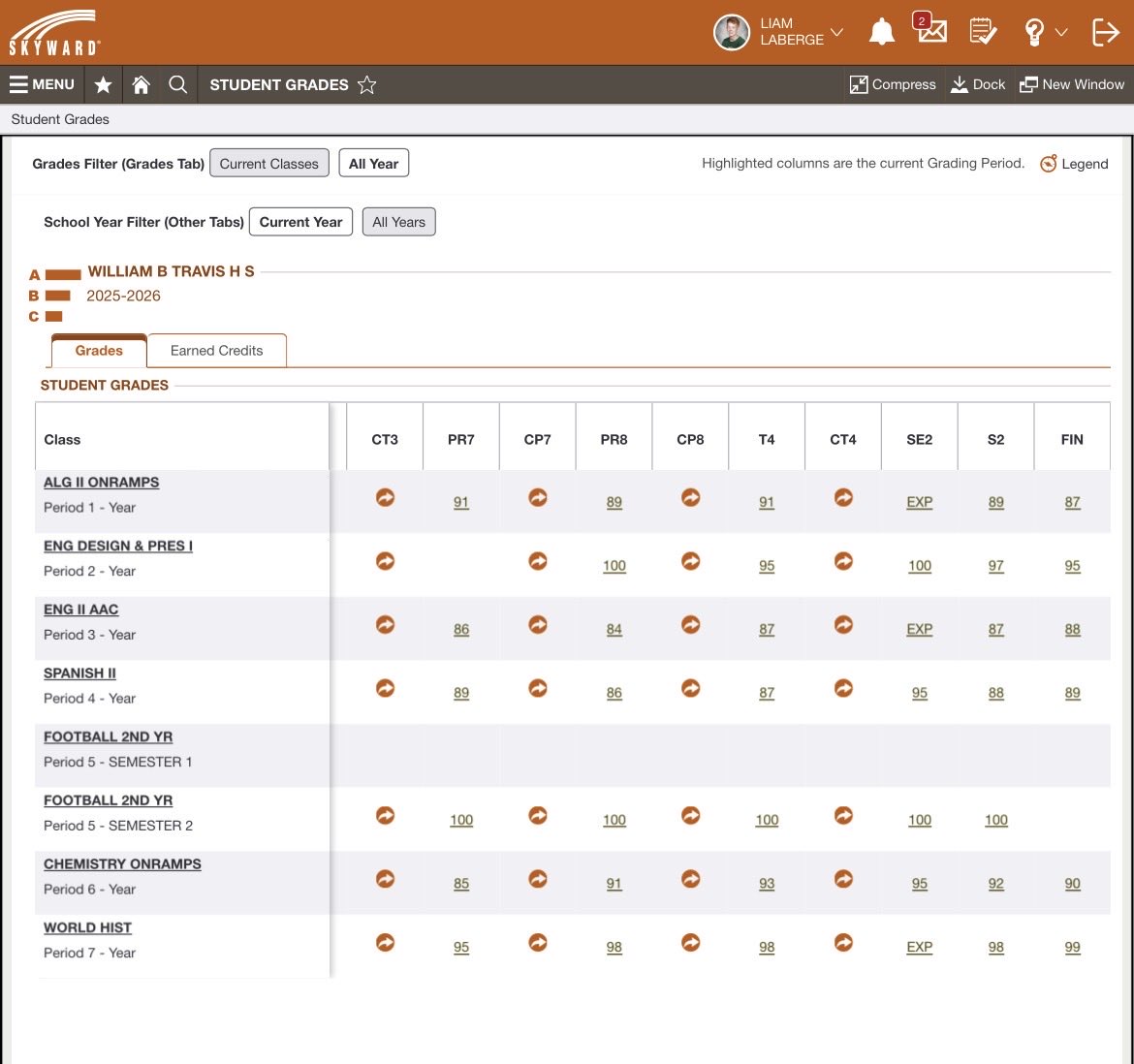Screen dimensions: 1134x1064
Task: Switch school year filter to All Years
Action: [x=398, y=222]
